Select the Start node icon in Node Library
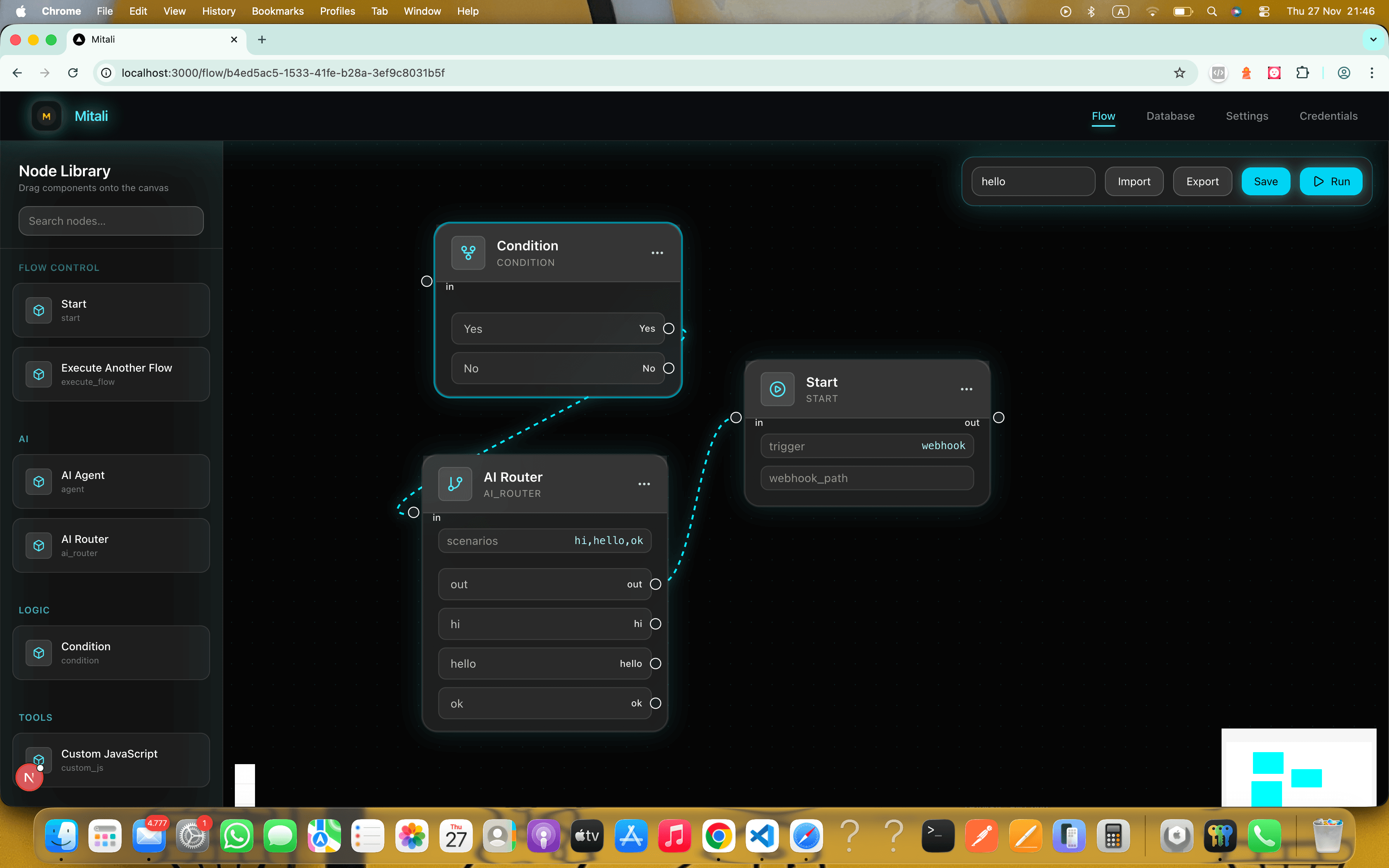This screenshot has width=1389, height=868. (x=38, y=310)
